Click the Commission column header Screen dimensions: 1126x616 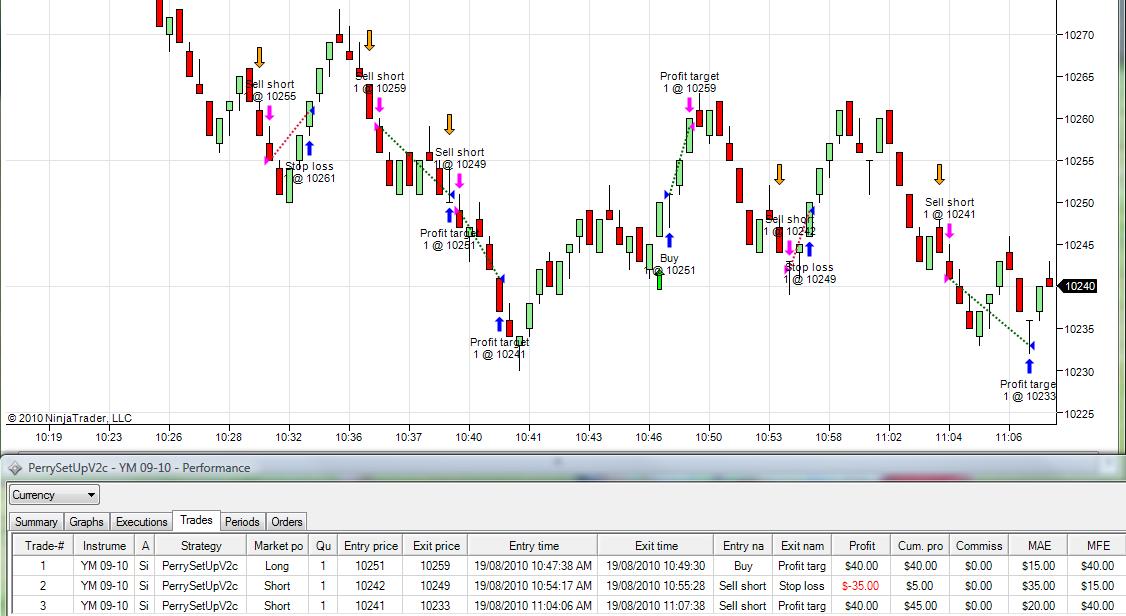click(979, 546)
